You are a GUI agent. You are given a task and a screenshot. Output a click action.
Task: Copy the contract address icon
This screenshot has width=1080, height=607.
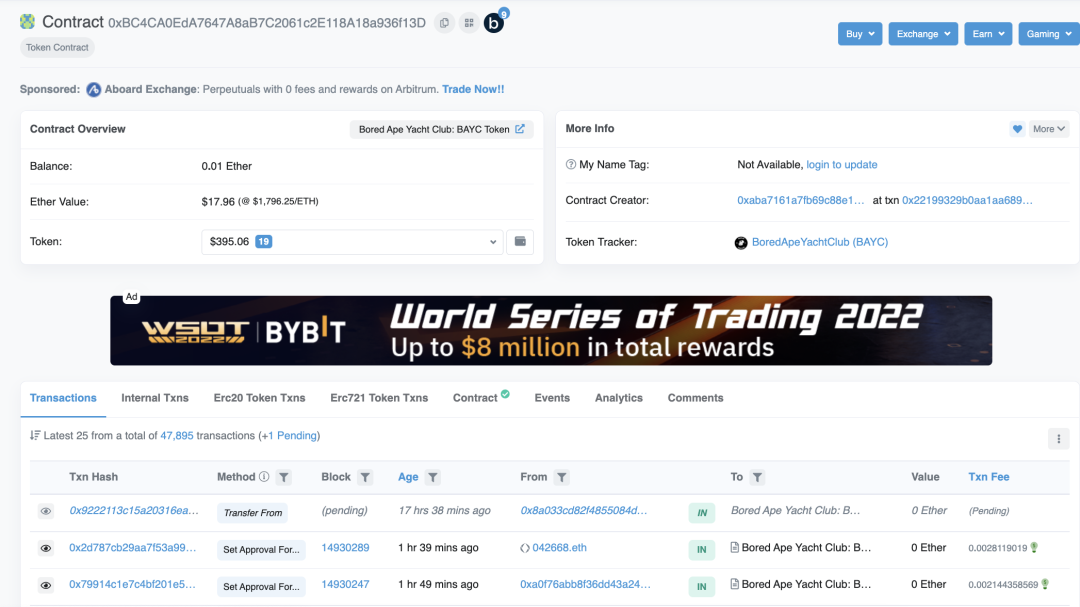(x=444, y=23)
